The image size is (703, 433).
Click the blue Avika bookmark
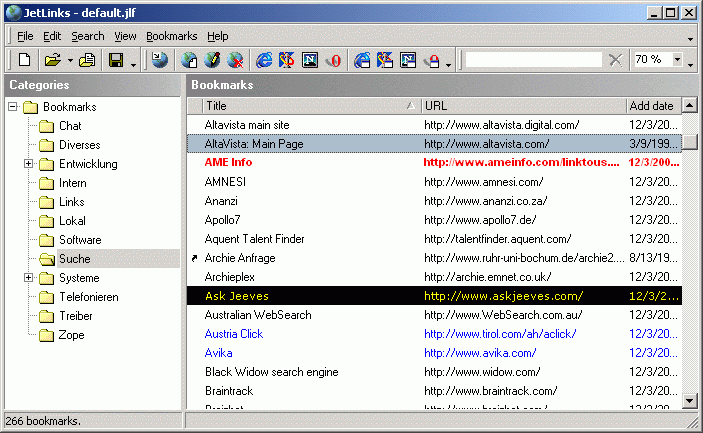pos(434,353)
